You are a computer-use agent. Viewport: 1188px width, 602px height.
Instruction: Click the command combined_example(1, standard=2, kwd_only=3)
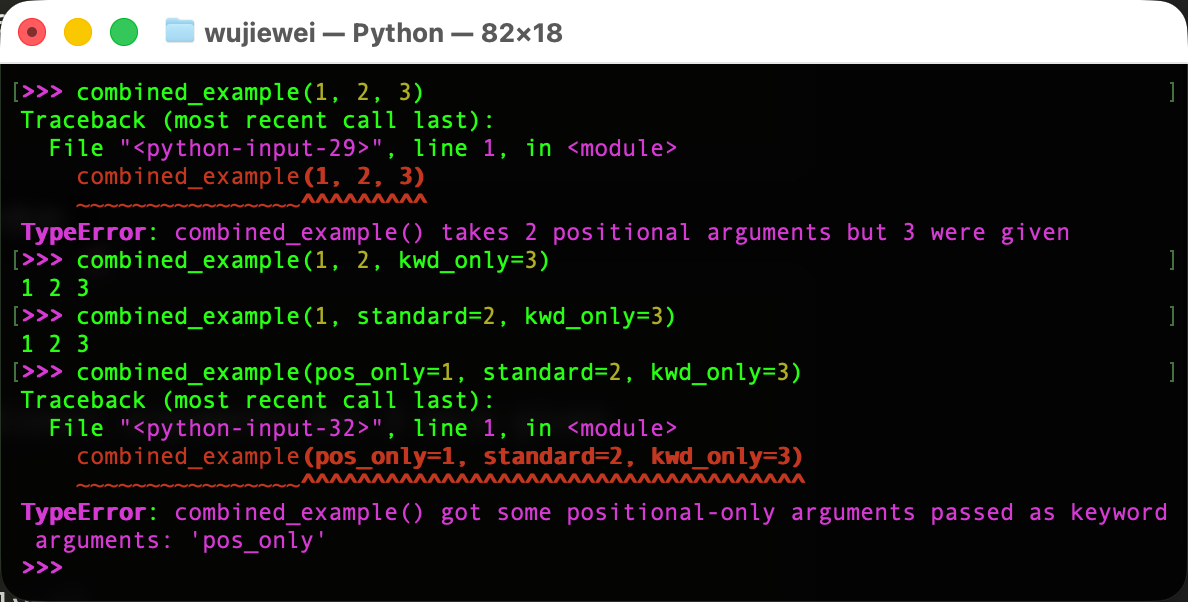(376, 317)
